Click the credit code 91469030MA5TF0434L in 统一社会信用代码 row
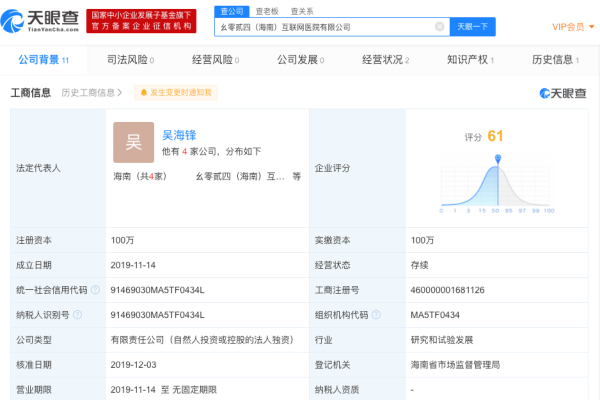Screen dimensions: 600x400 (157, 290)
